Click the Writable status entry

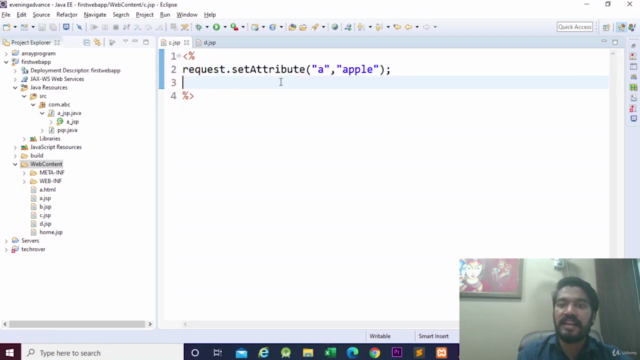click(380, 336)
